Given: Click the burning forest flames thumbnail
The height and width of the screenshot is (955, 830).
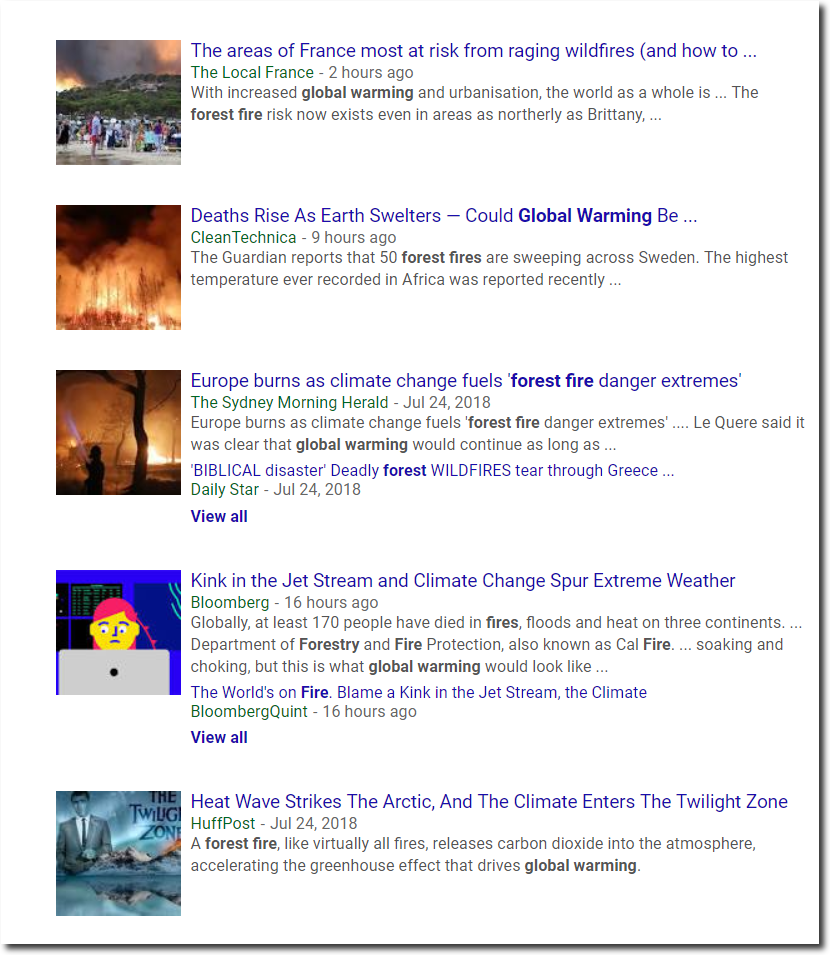Looking at the screenshot, I should pos(118,267).
